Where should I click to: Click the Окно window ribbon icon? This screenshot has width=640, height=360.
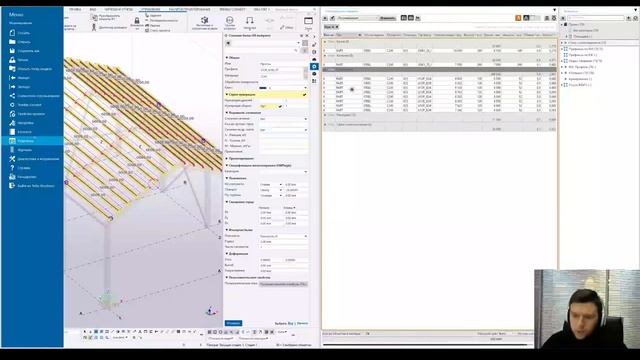pyautogui.click(x=309, y=22)
